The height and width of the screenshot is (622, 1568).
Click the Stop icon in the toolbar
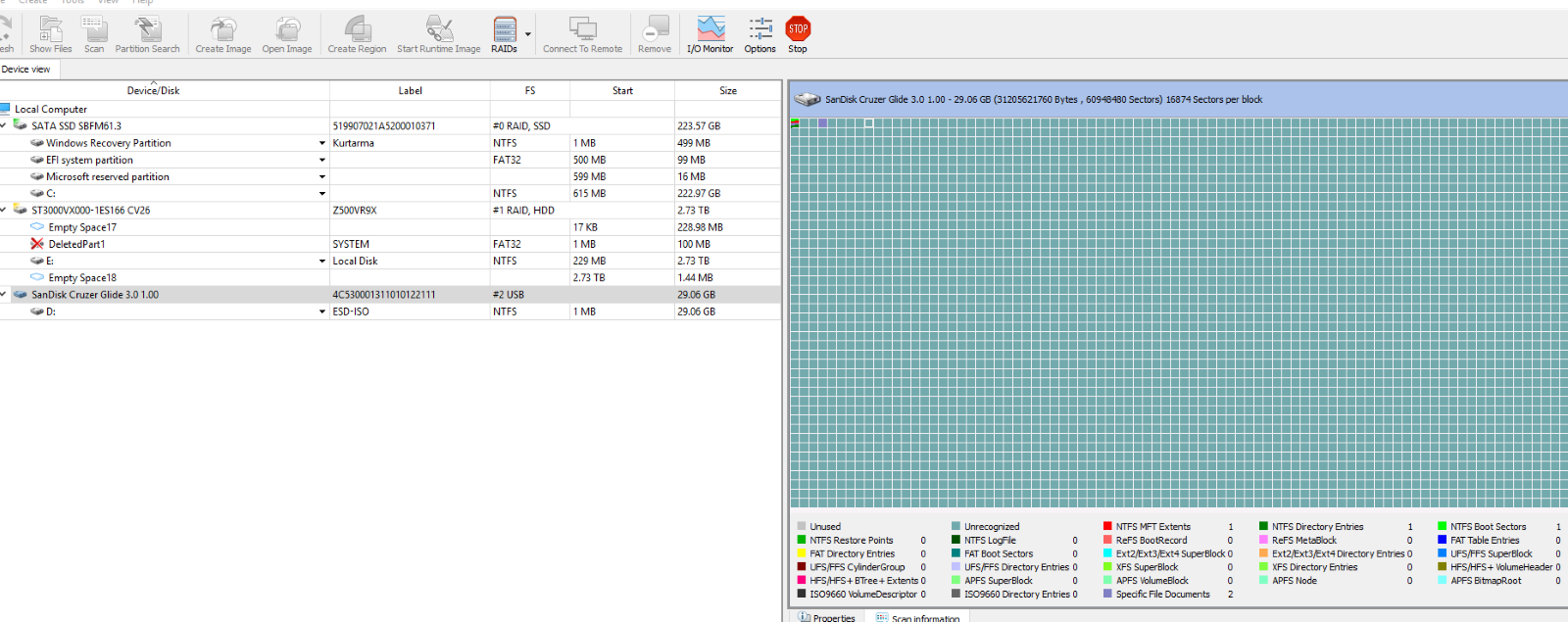(798, 34)
